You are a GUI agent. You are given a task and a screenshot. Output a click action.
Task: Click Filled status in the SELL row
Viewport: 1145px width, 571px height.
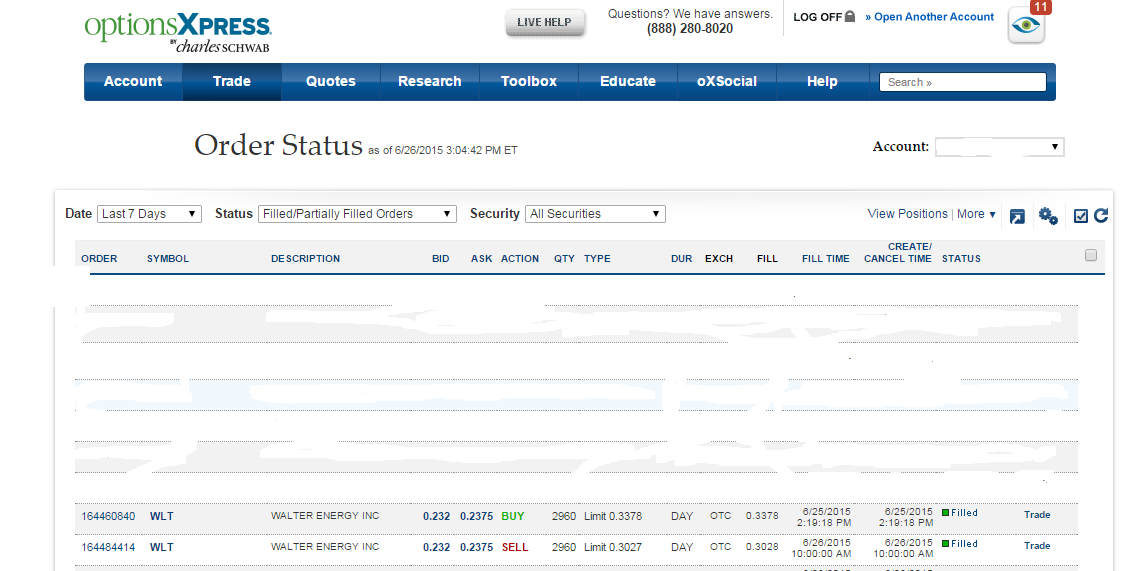pos(960,543)
